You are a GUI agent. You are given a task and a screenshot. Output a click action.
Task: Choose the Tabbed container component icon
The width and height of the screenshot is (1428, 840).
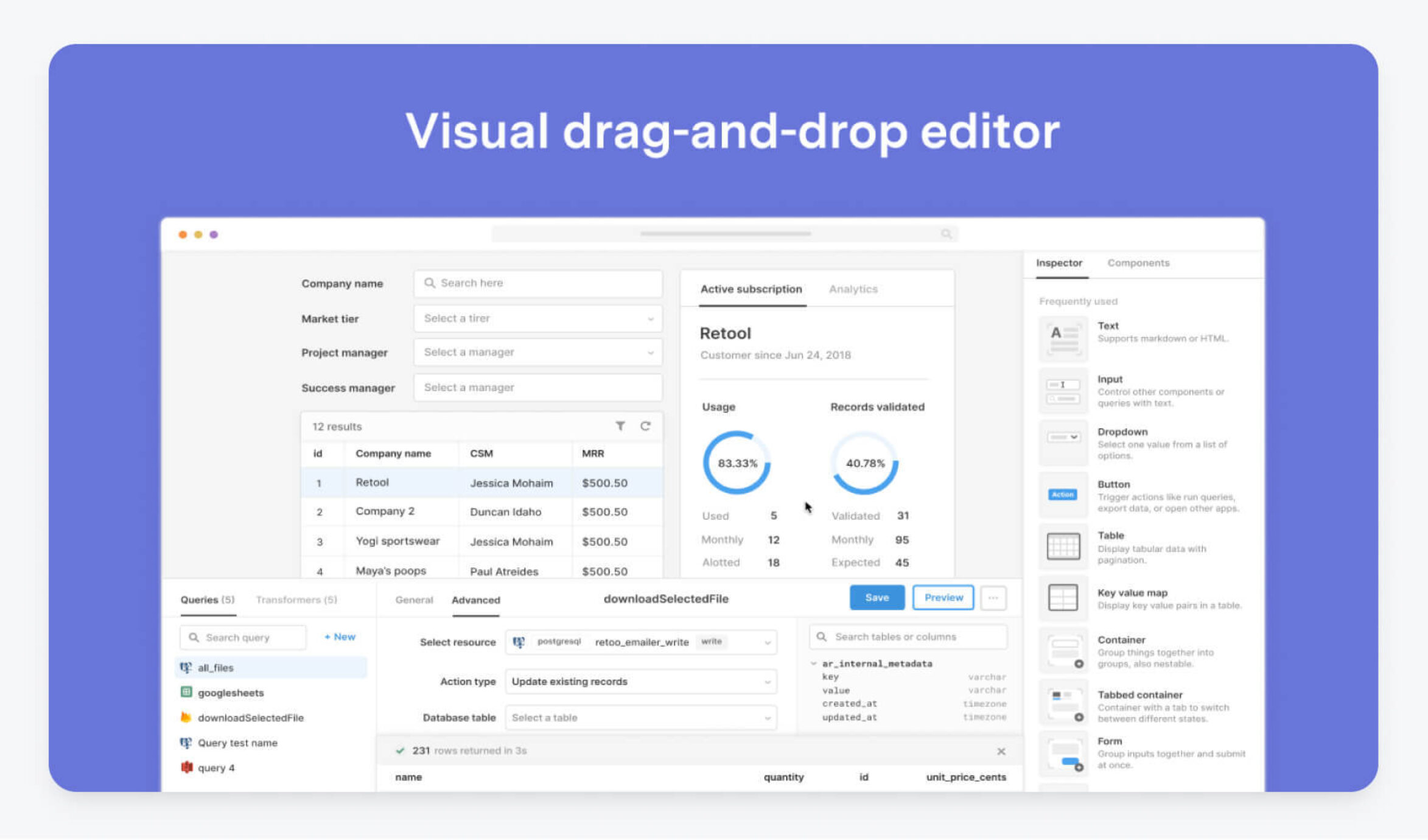(x=1063, y=704)
